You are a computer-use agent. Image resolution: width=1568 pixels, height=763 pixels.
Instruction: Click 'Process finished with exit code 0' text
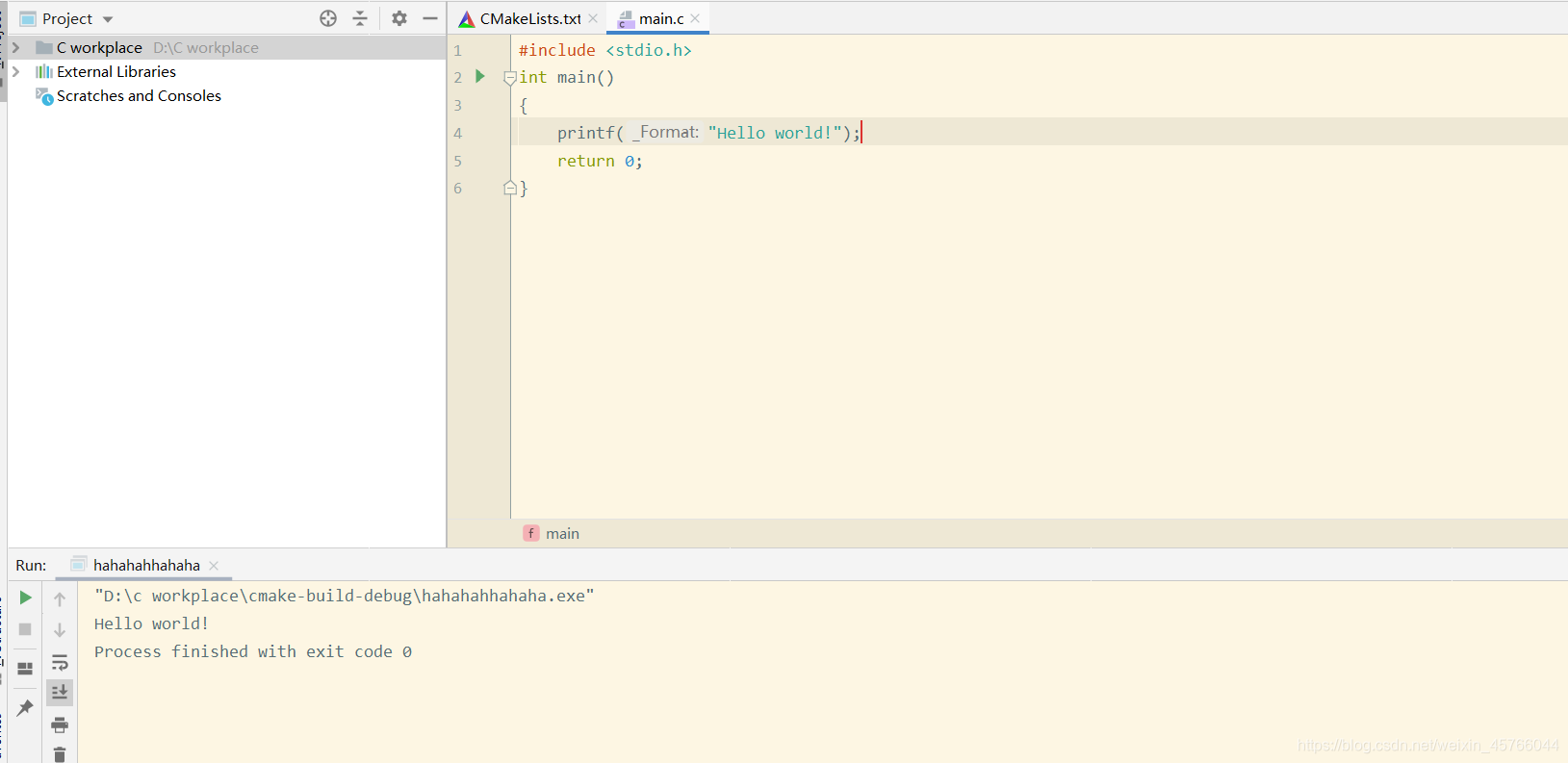click(x=253, y=651)
